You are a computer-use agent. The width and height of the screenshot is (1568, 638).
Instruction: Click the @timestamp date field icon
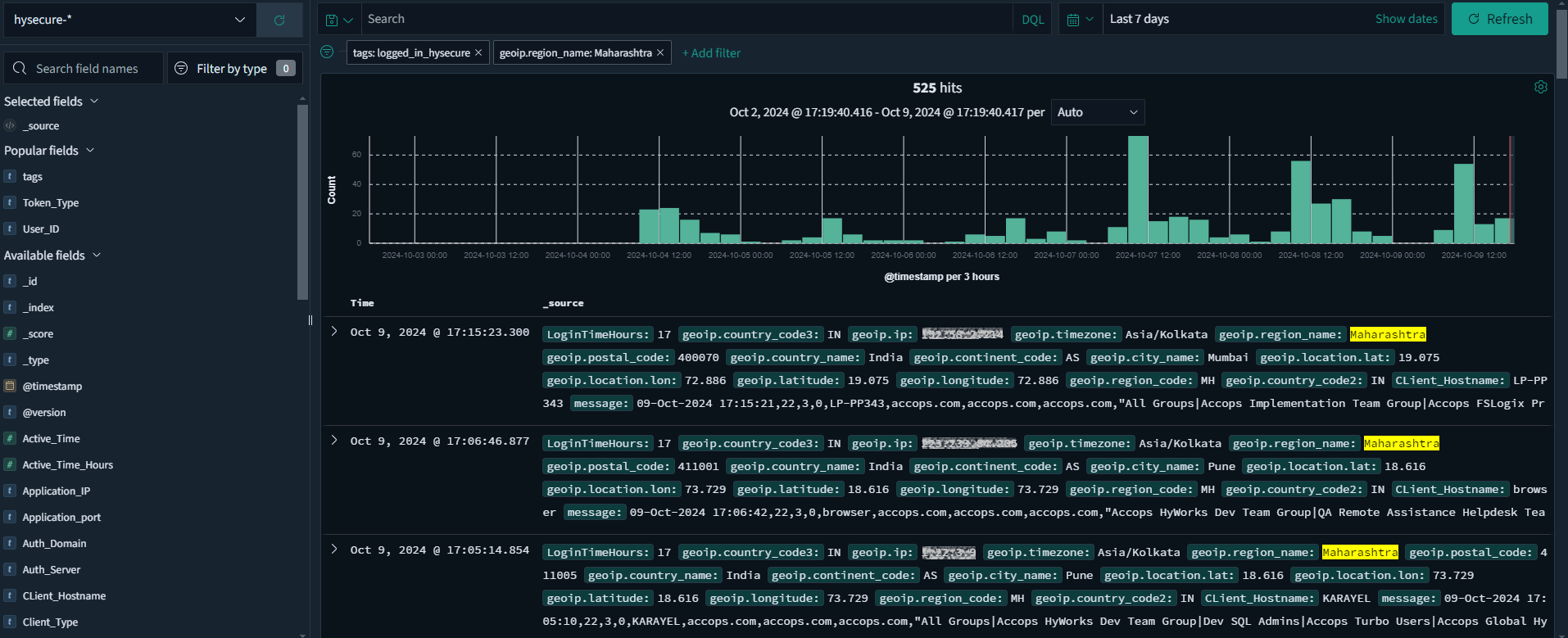point(10,386)
